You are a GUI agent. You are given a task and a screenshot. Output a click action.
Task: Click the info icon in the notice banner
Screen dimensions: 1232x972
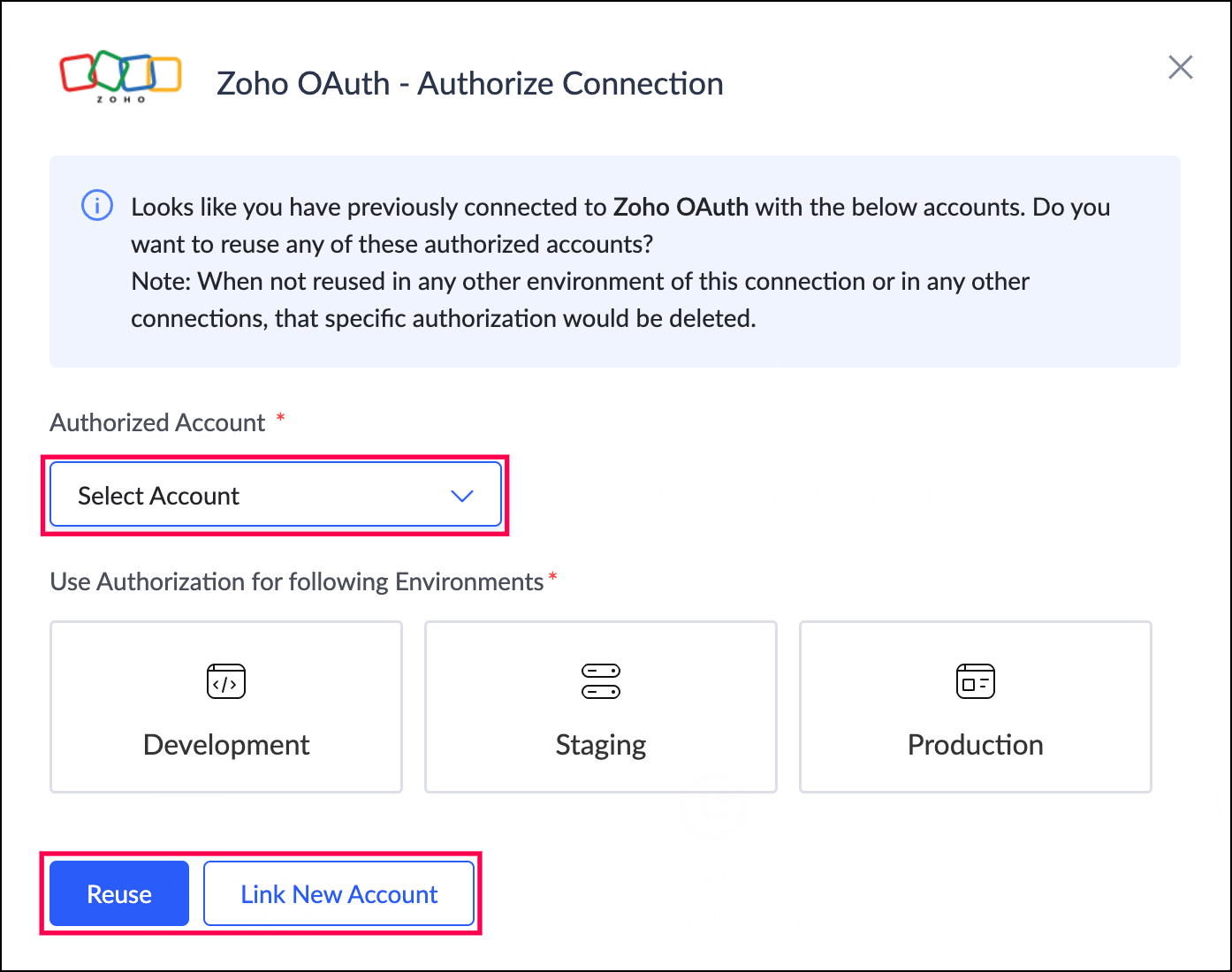tap(97, 205)
